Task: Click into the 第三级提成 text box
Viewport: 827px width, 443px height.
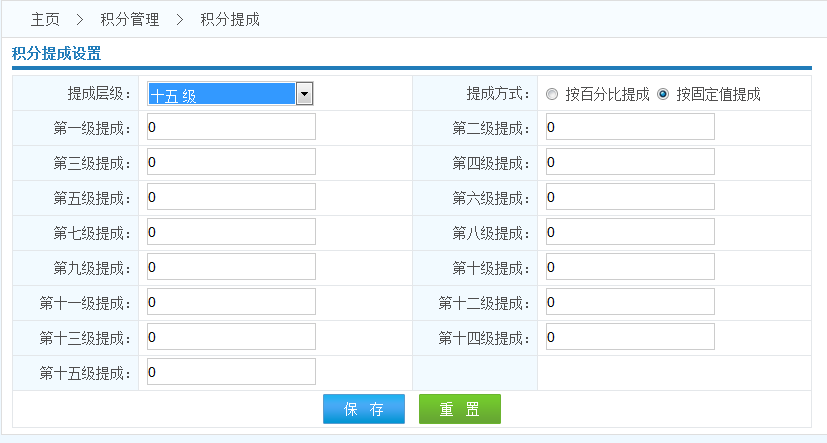Action: click(231, 162)
